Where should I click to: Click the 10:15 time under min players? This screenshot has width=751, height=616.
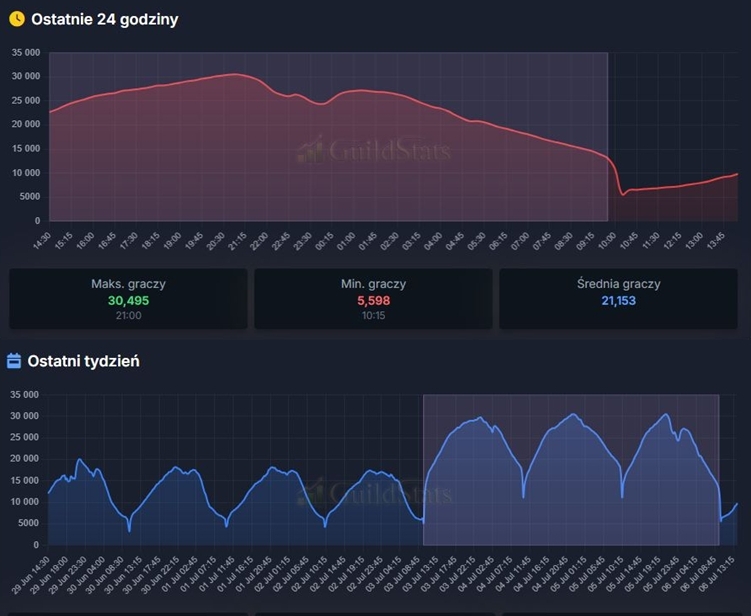tap(374, 315)
